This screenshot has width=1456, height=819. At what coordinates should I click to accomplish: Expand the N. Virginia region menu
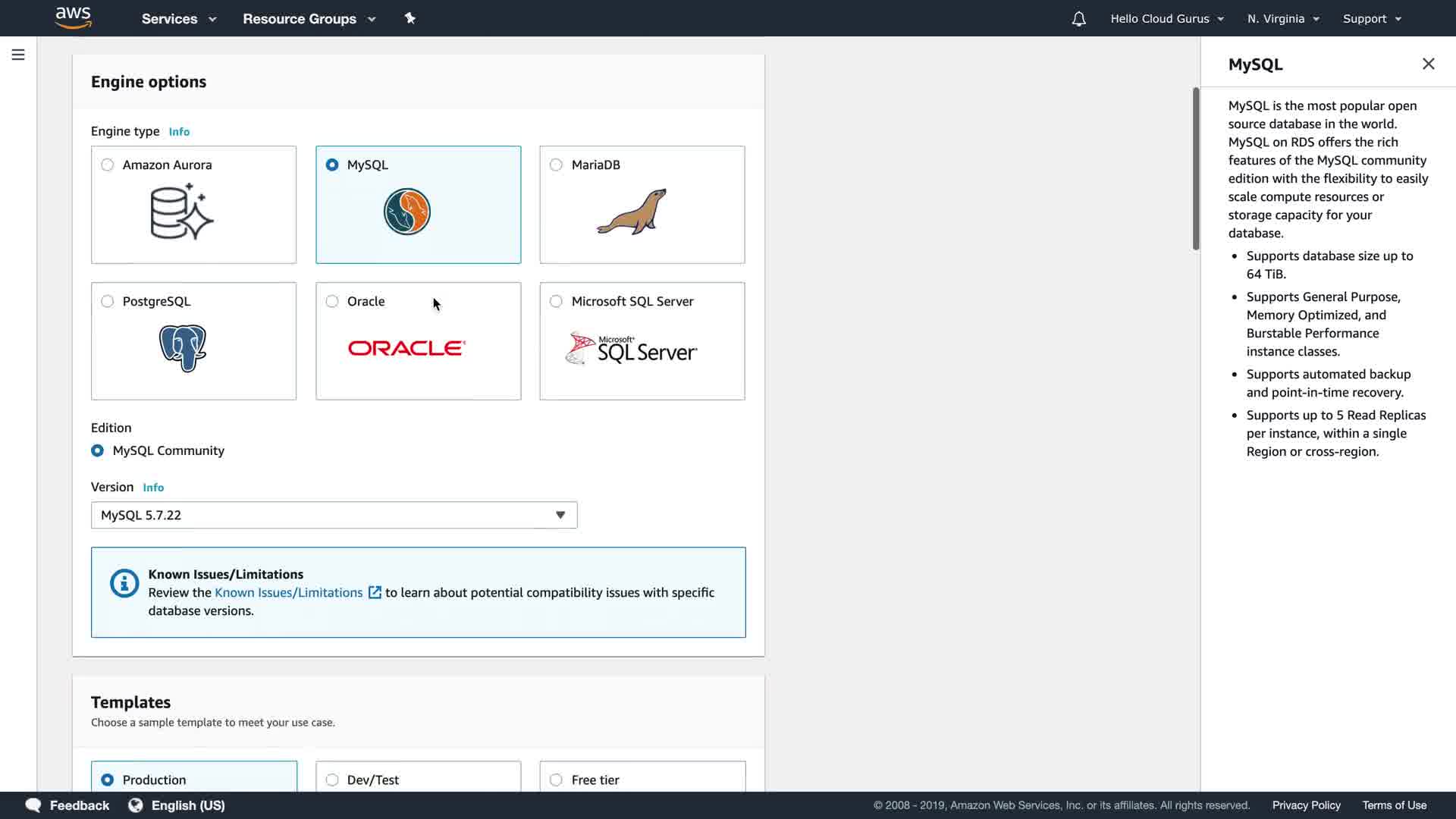1283,19
